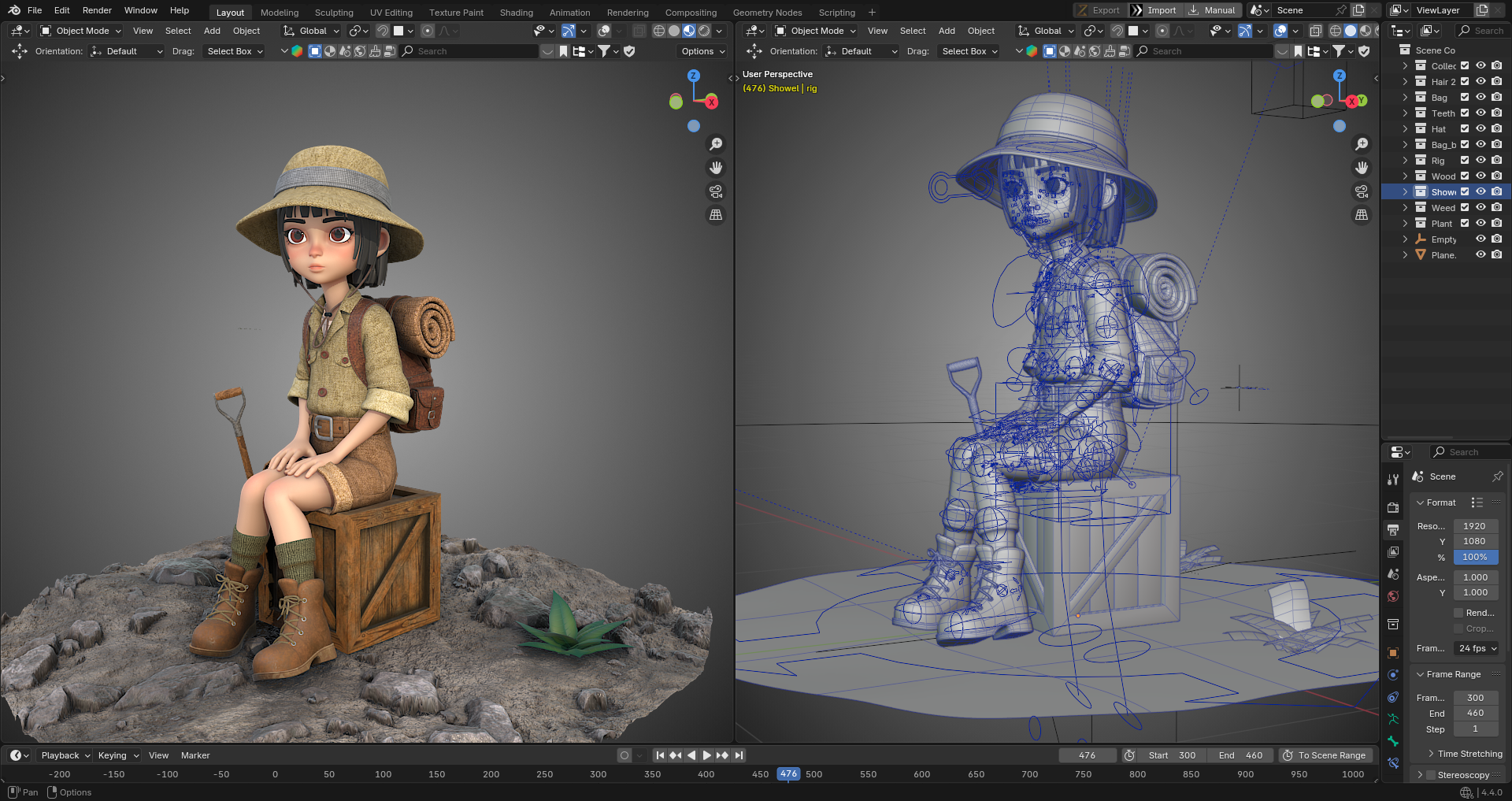Toggle camera view icon in left viewport sidebar
Viewport: 1512px width, 801px height.
(x=716, y=191)
